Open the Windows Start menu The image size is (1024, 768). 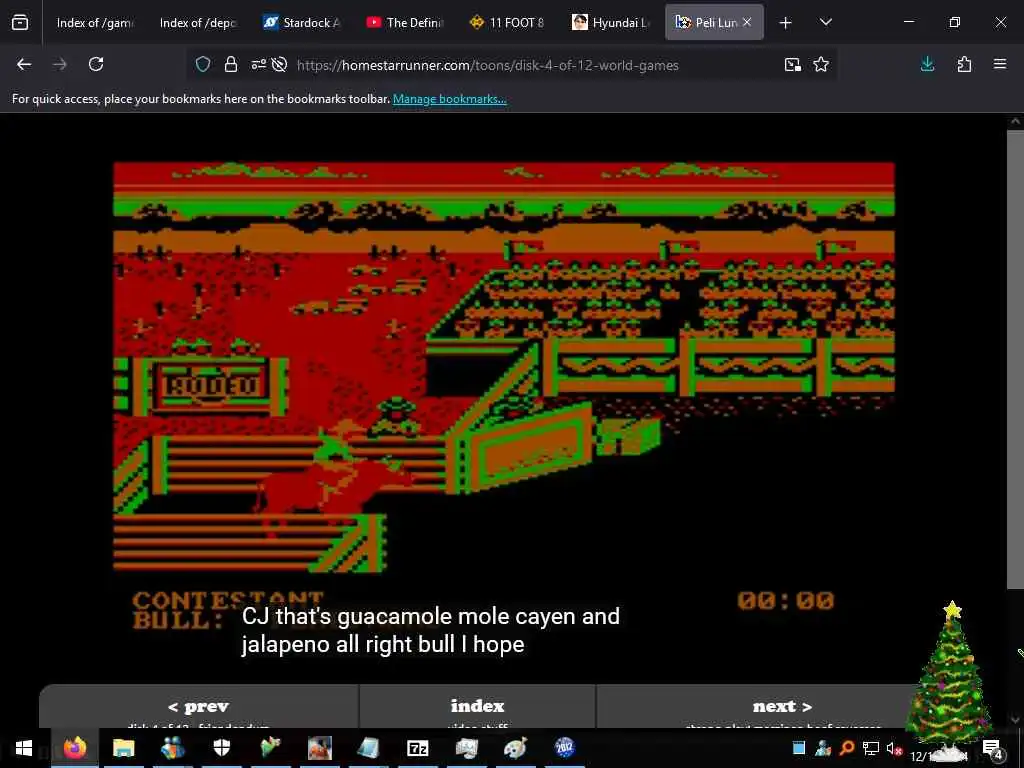[x=24, y=748]
